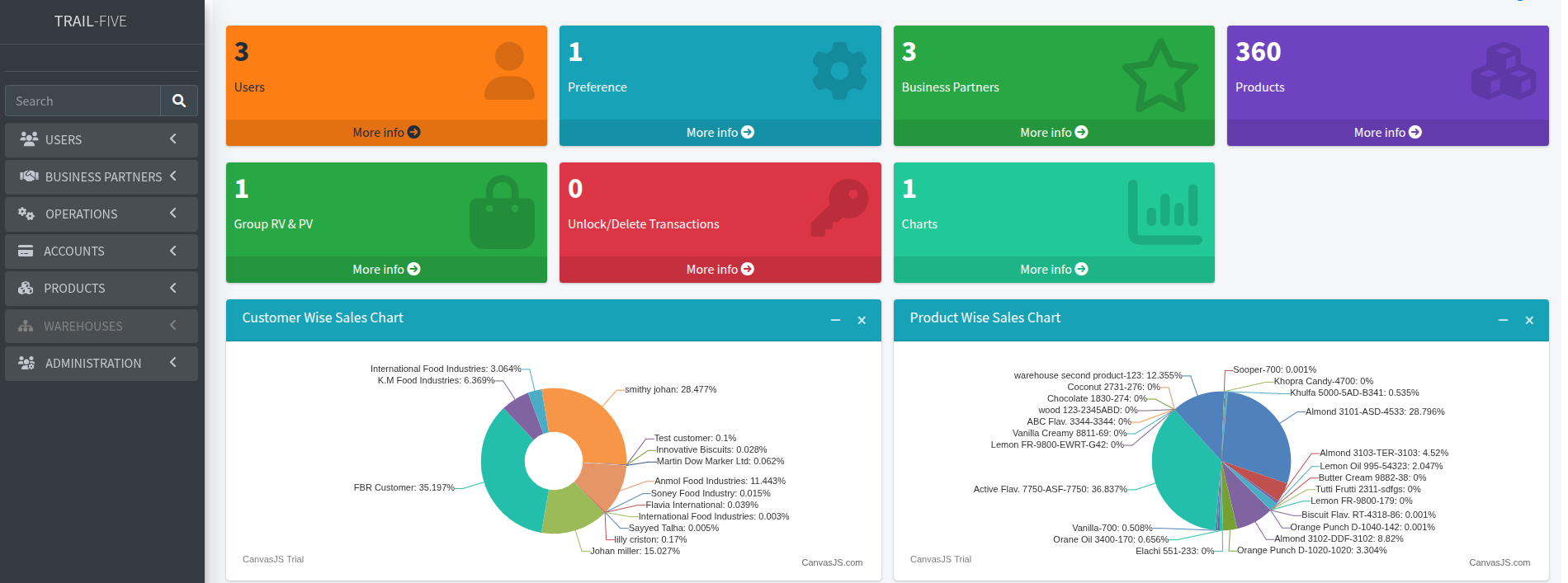Expand the USERS sidebar menu

pyautogui.click(x=102, y=139)
